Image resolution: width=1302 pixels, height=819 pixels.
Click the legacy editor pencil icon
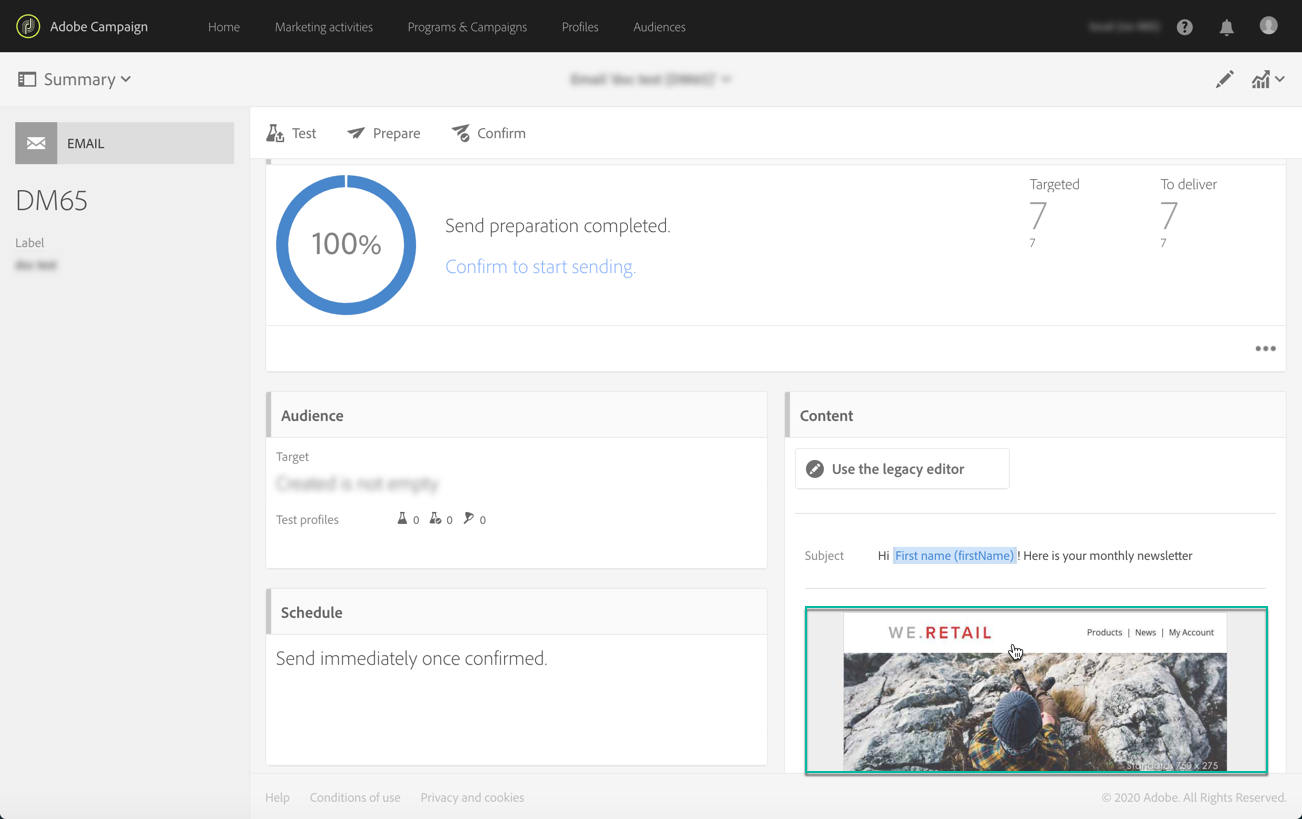point(815,469)
